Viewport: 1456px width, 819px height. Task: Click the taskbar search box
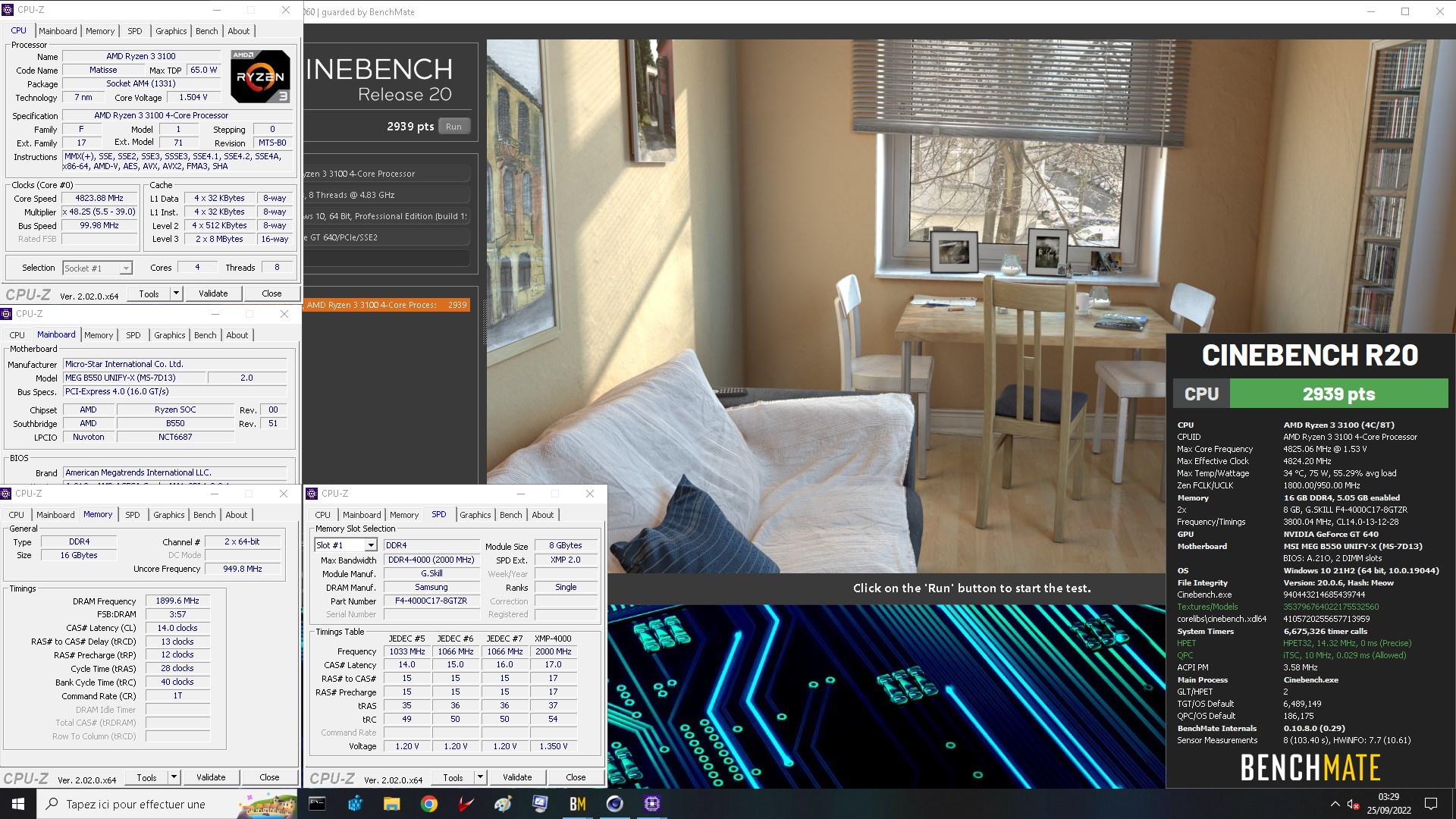pyautogui.click(x=167, y=804)
